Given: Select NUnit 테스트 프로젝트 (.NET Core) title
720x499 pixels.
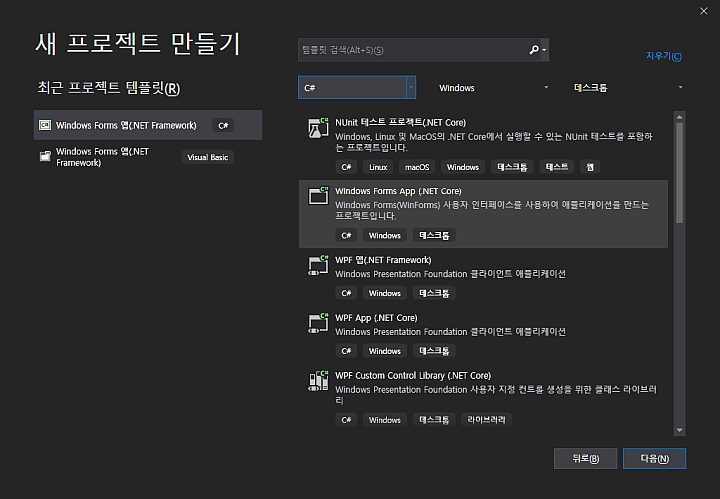Looking at the screenshot, I should pos(400,123).
